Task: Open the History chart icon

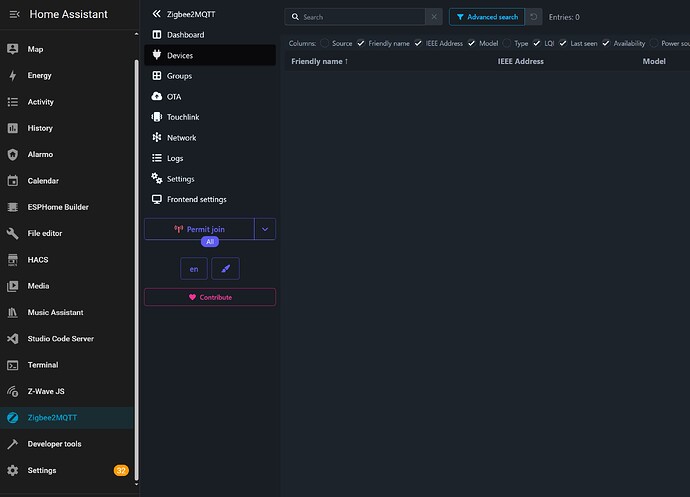Action: point(13,128)
